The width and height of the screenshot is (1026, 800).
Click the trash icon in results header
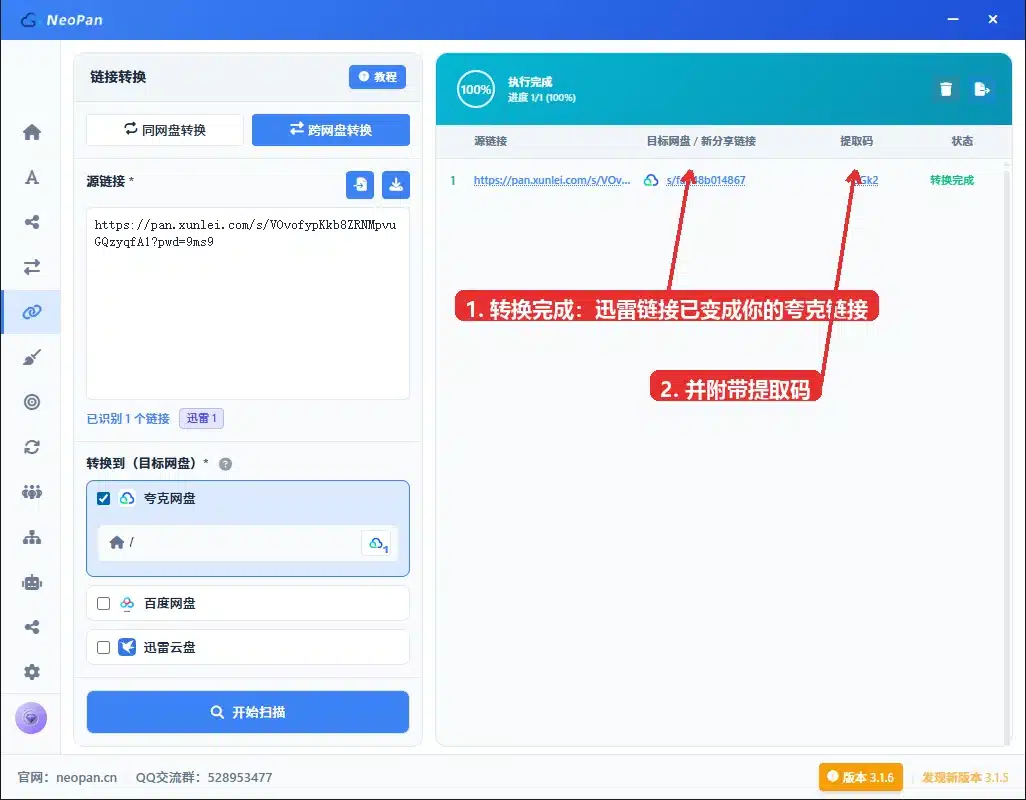point(946,89)
